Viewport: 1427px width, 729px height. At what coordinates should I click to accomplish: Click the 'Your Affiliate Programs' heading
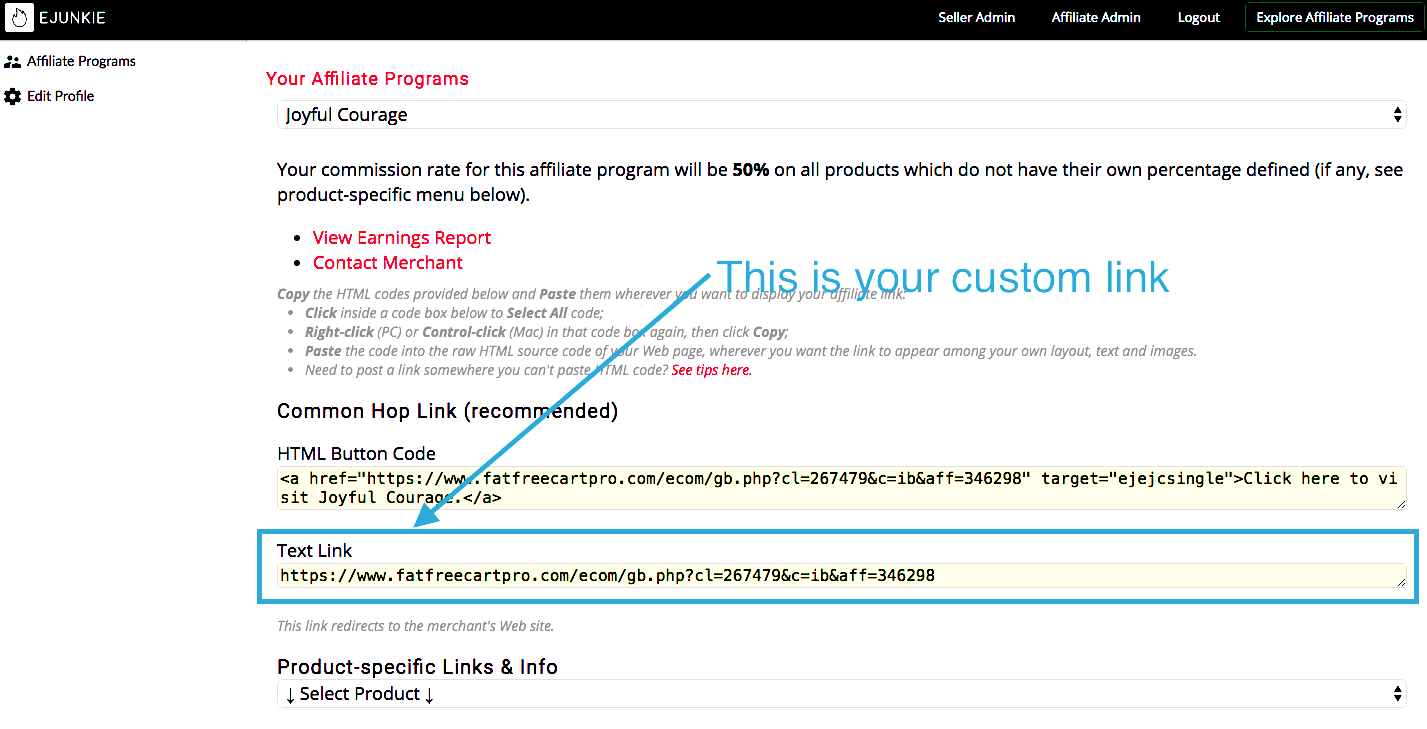[367, 79]
